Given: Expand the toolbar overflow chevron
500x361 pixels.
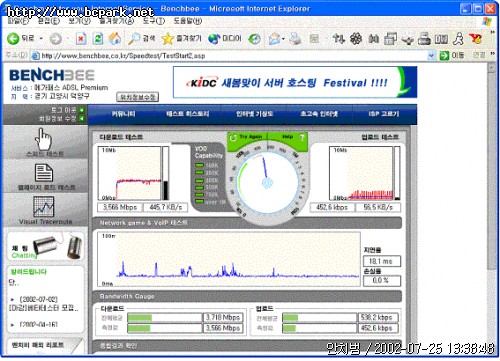Looking at the screenshot, I should (492, 33).
